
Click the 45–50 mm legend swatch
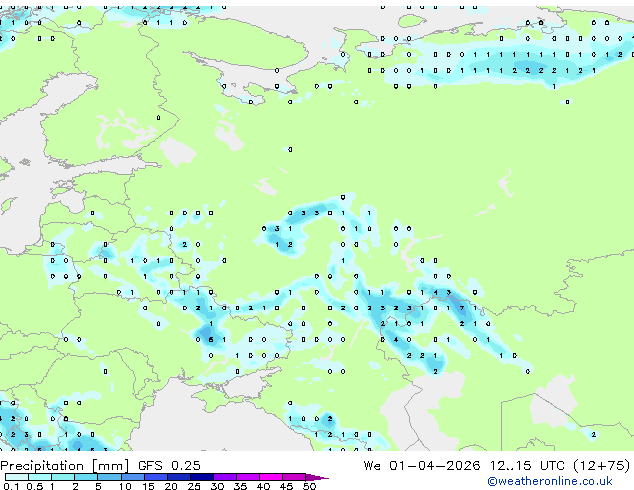[294, 477]
